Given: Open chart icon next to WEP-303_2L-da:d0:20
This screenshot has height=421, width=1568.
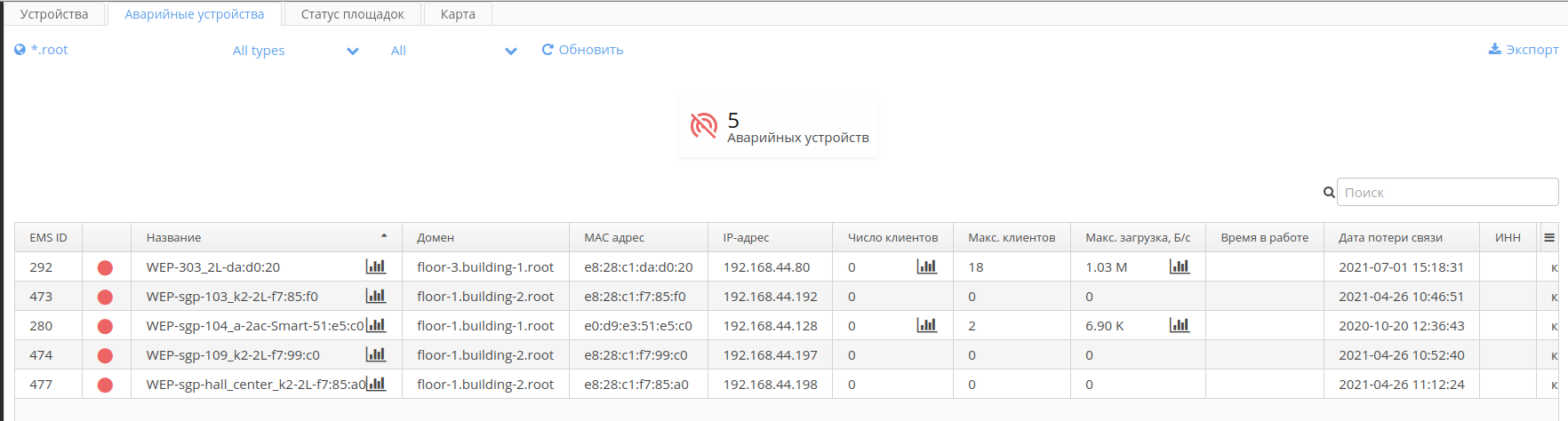Looking at the screenshot, I should pos(376,266).
